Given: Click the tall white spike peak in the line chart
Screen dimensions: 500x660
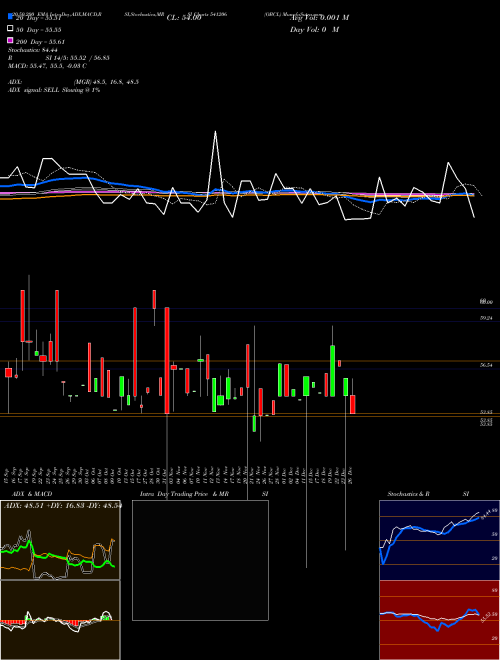Looking at the screenshot, I should click(215, 133).
